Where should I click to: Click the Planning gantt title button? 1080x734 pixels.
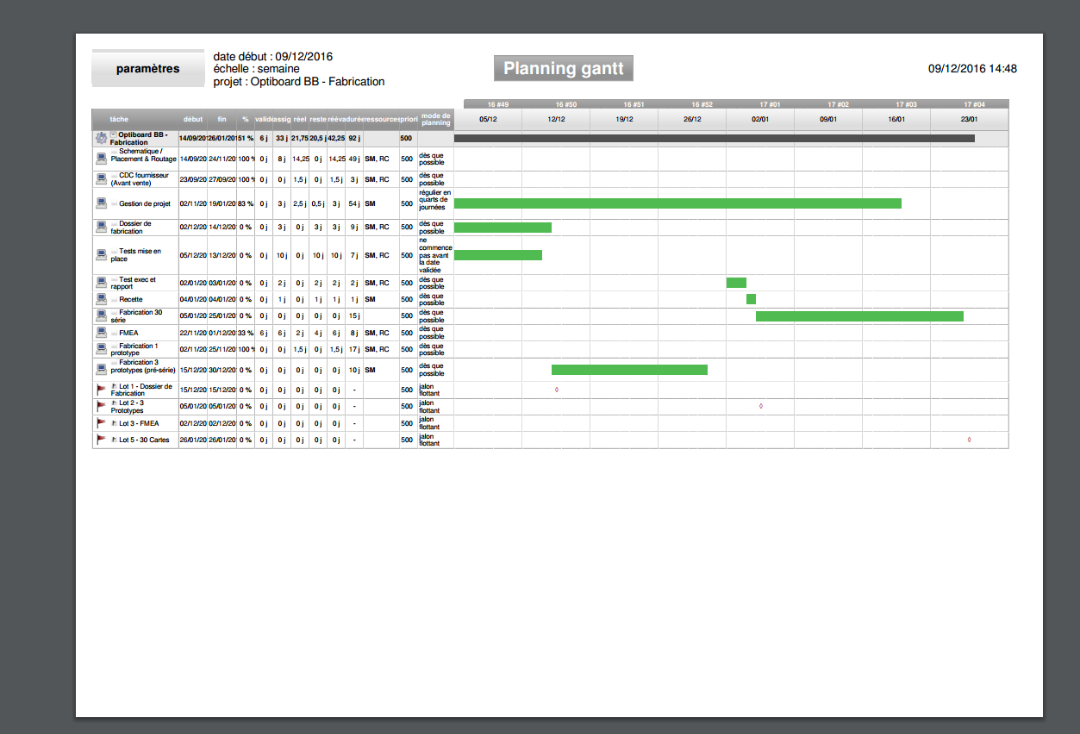(x=564, y=68)
